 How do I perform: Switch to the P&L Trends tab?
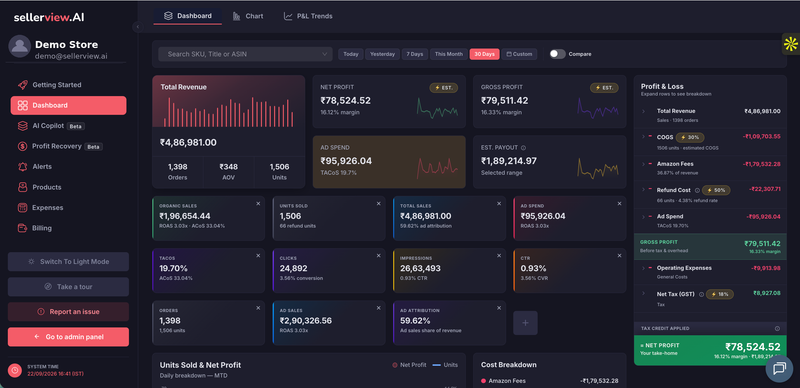[x=308, y=16]
